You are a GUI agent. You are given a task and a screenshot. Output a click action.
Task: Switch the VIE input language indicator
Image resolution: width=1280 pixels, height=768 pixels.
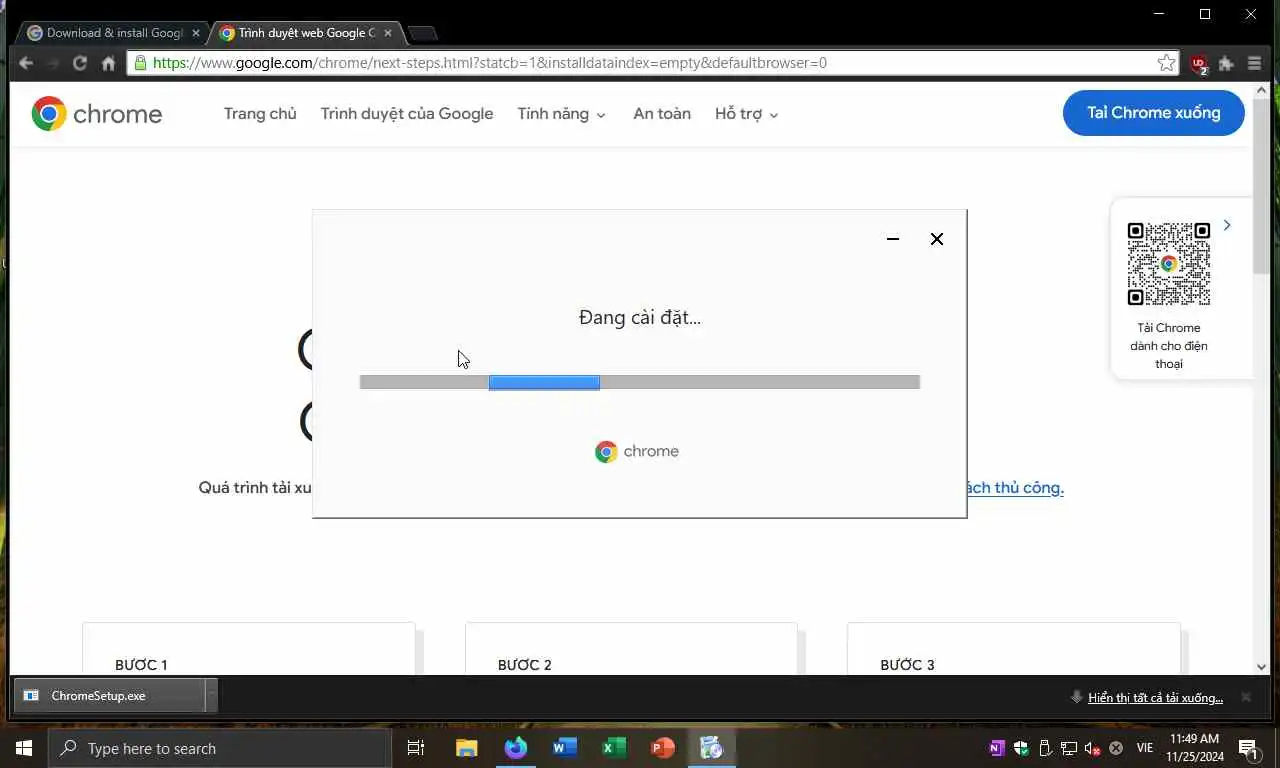pyautogui.click(x=1144, y=748)
